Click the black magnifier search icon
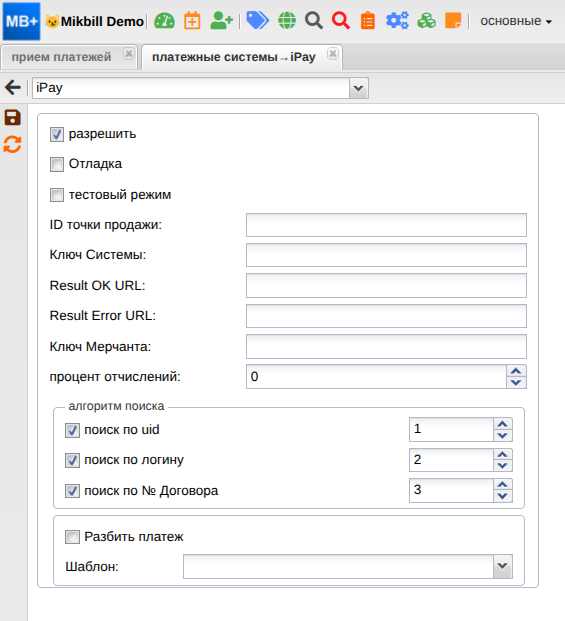The width and height of the screenshot is (565, 621). point(314,21)
